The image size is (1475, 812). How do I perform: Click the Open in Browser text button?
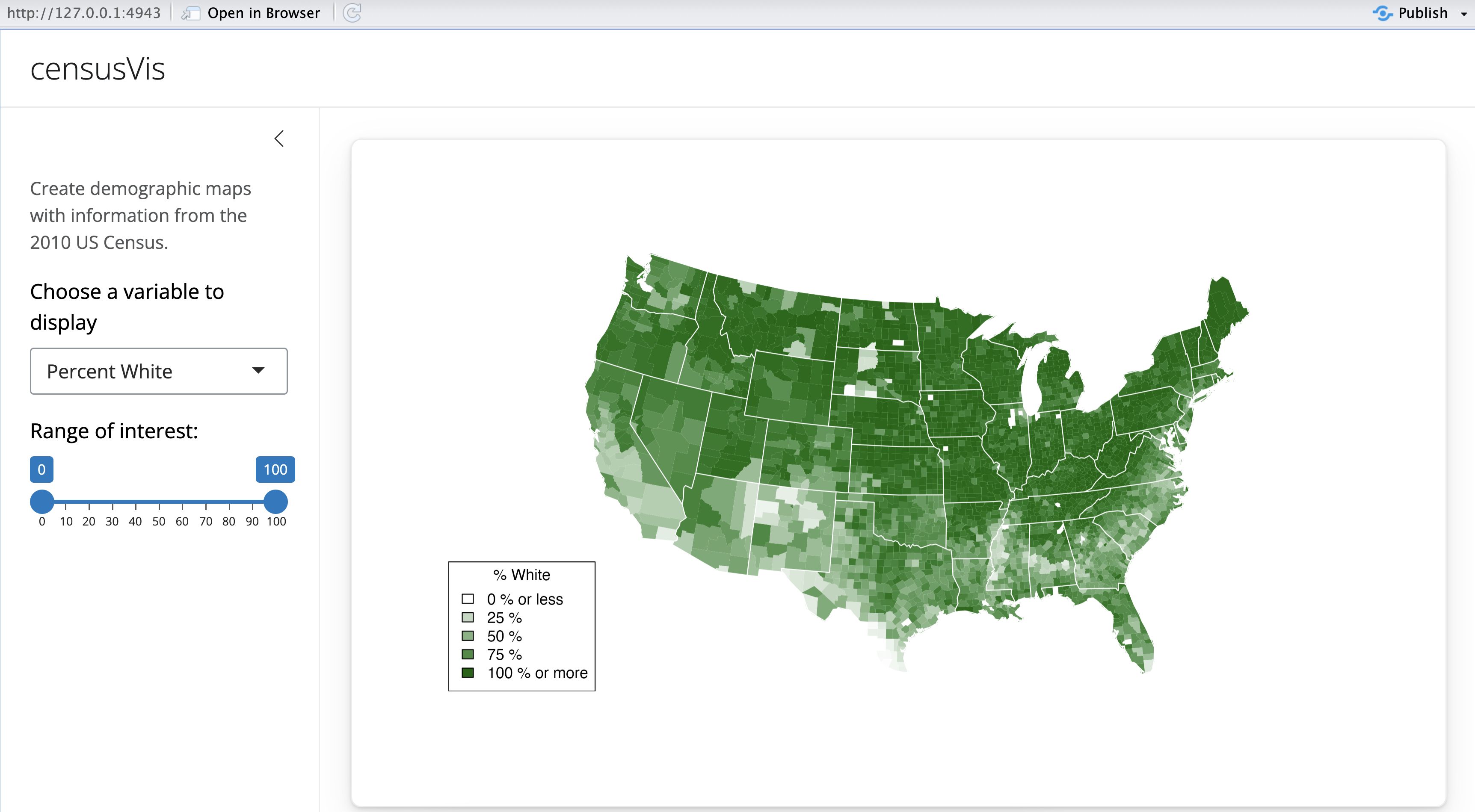tap(264, 13)
